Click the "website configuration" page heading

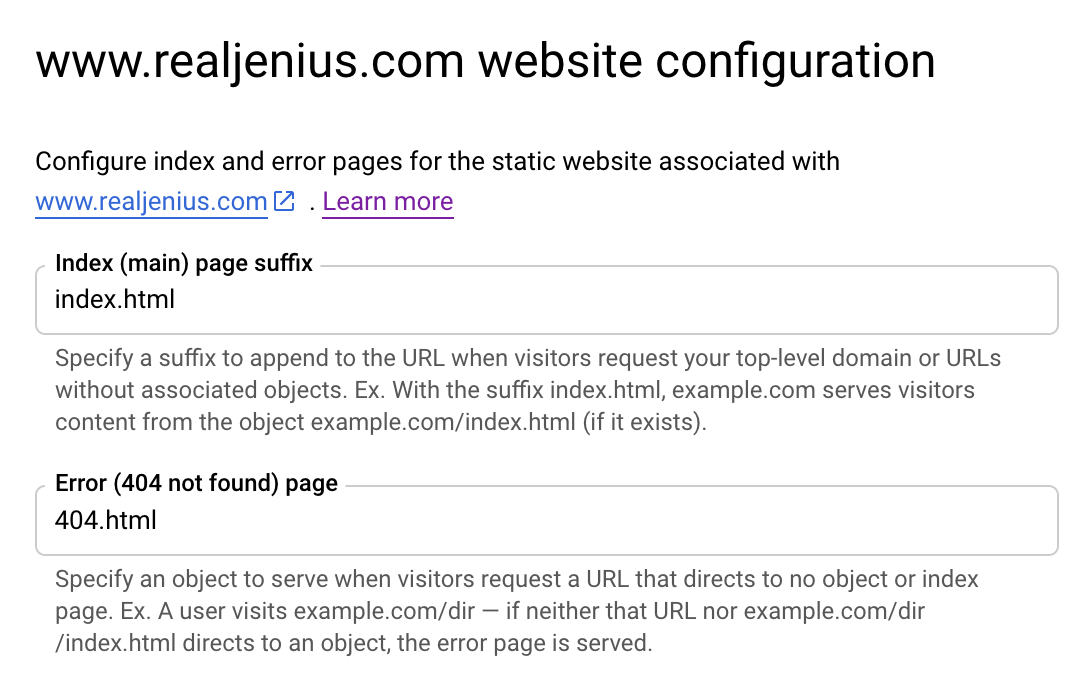(x=706, y=62)
